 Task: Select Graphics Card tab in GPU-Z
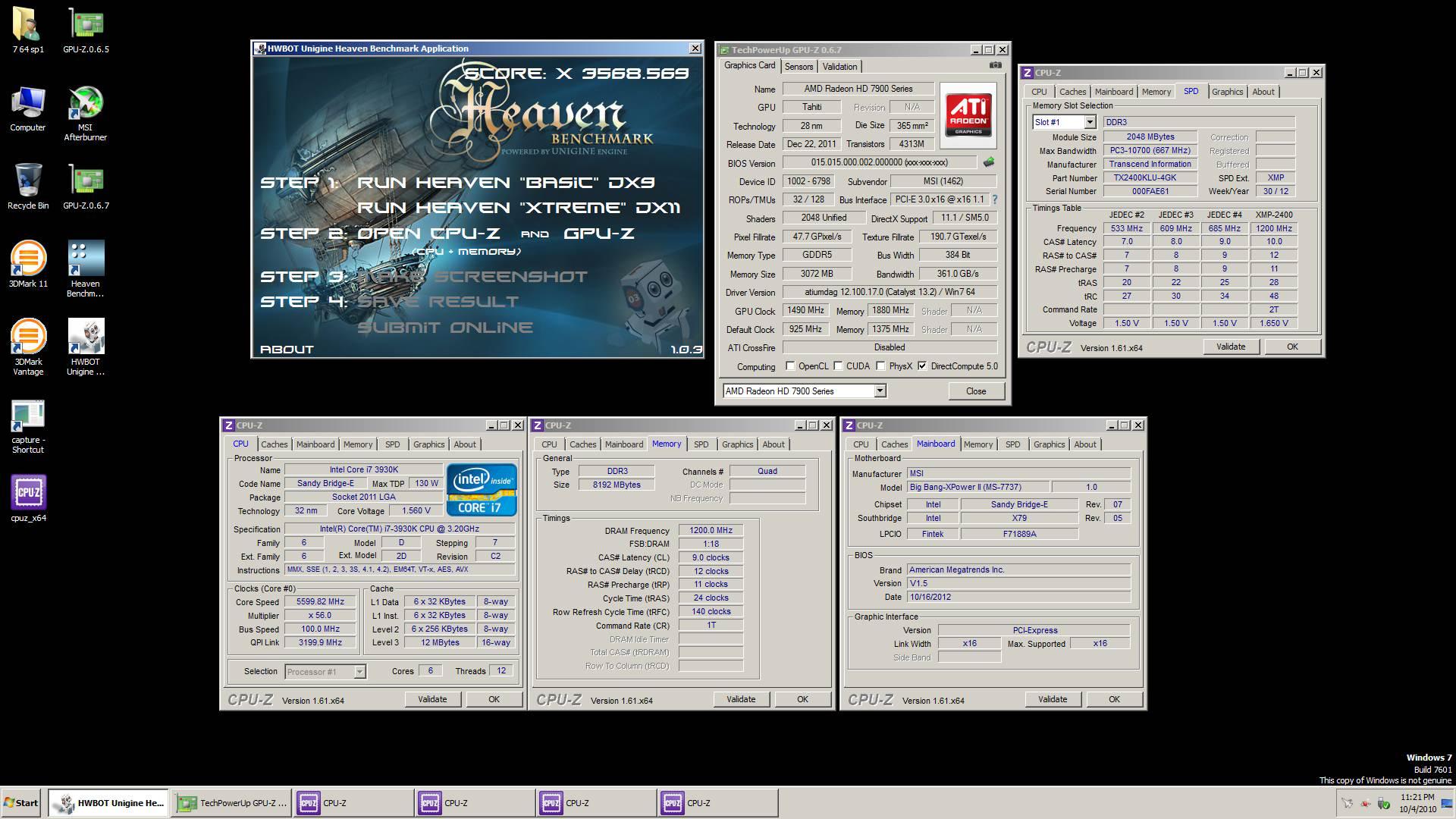pyautogui.click(x=749, y=65)
